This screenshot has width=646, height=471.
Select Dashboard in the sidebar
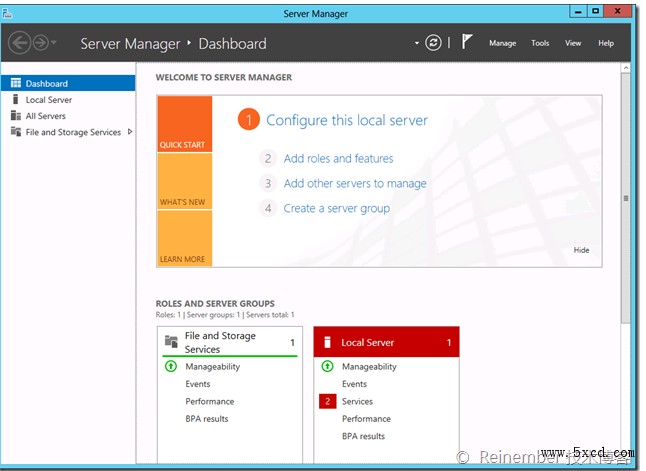(x=68, y=83)
